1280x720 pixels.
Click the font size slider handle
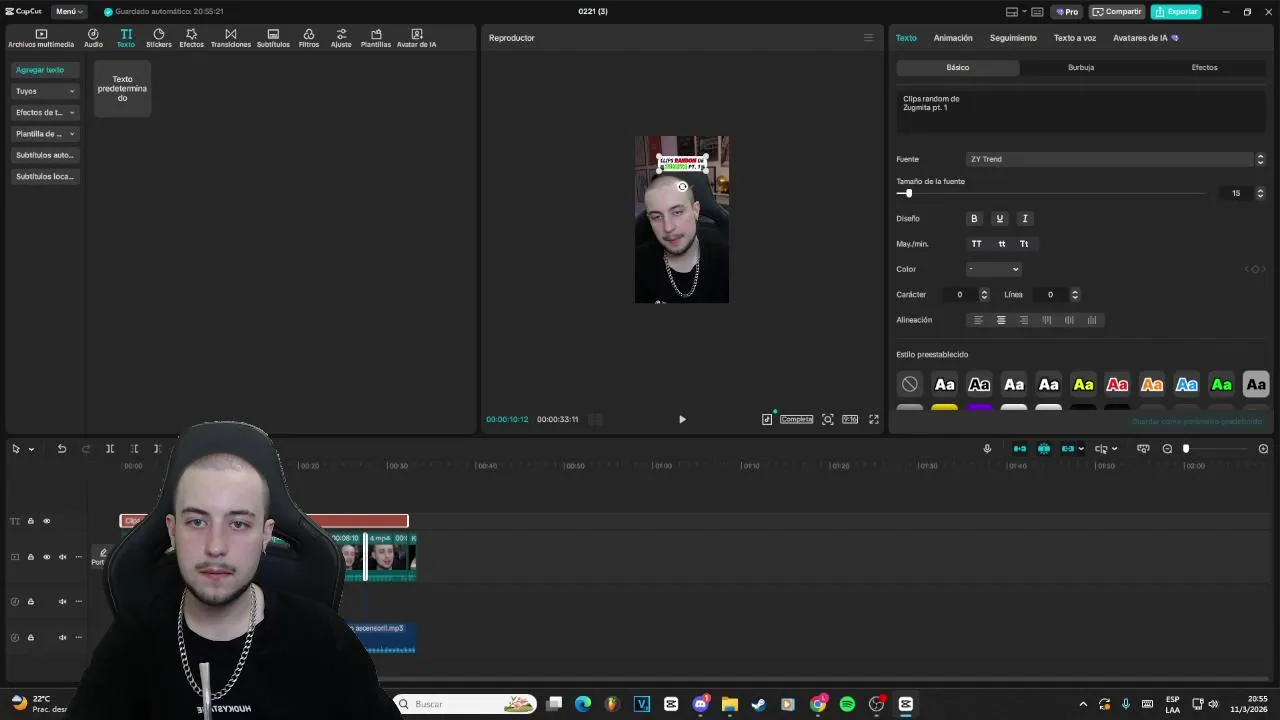908,193
